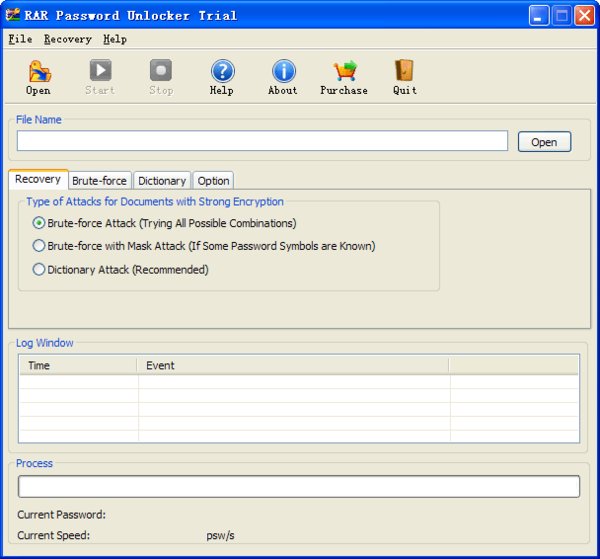Screen dimensions: 600x559
Task: Choose Brute-force with Mask Attack
Action: [40, 246]
